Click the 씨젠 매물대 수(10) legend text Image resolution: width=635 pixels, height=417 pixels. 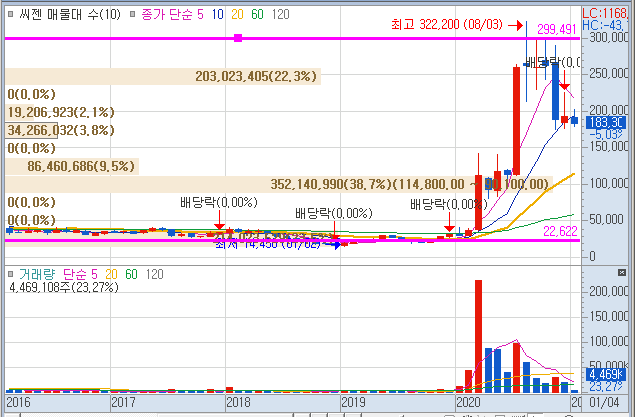click(x=70, y=15)
